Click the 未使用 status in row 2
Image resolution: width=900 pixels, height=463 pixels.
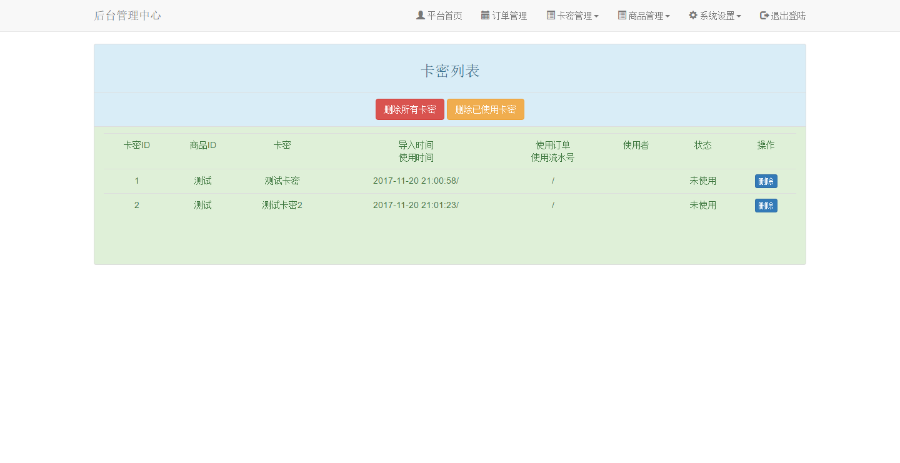[x=703, y=205]
